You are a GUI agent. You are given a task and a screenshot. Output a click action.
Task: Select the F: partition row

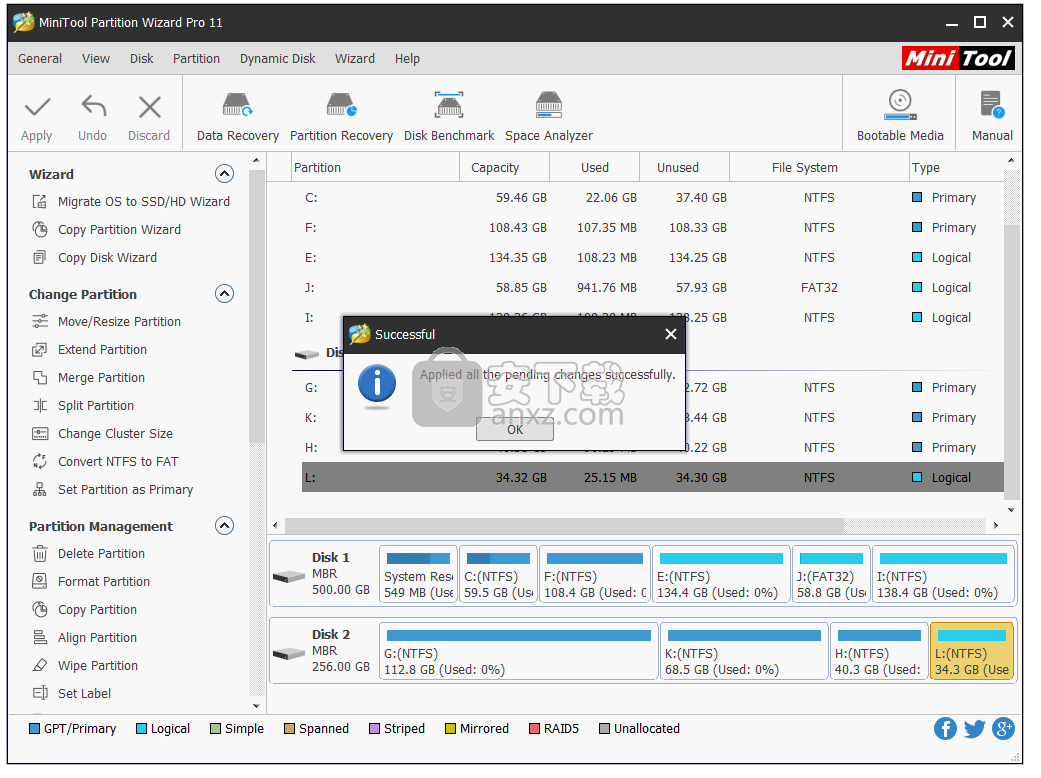(x=652, y=228)
